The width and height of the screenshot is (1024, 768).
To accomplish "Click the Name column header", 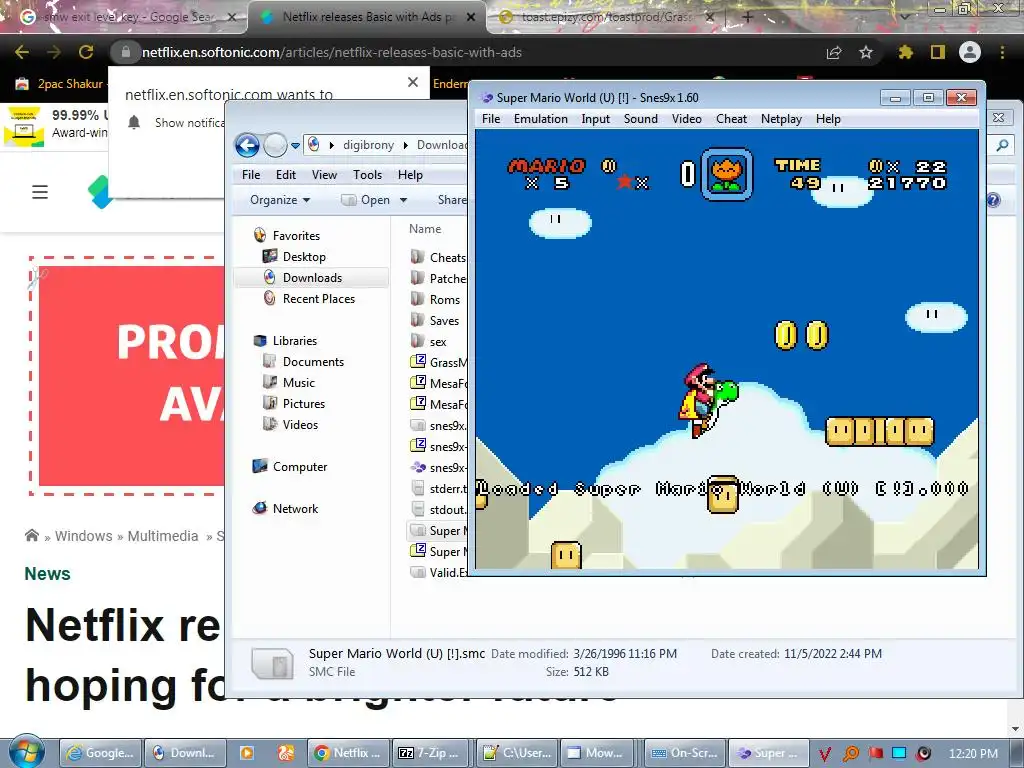I will (x=425, y=229).
